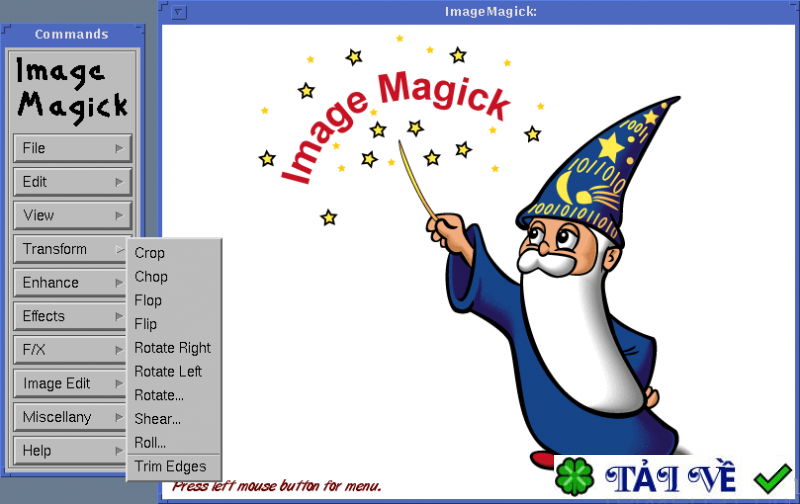Screen dimensions: 800x504
Task: Click the TẢI VỀ download link
Action: coord(670,477)
